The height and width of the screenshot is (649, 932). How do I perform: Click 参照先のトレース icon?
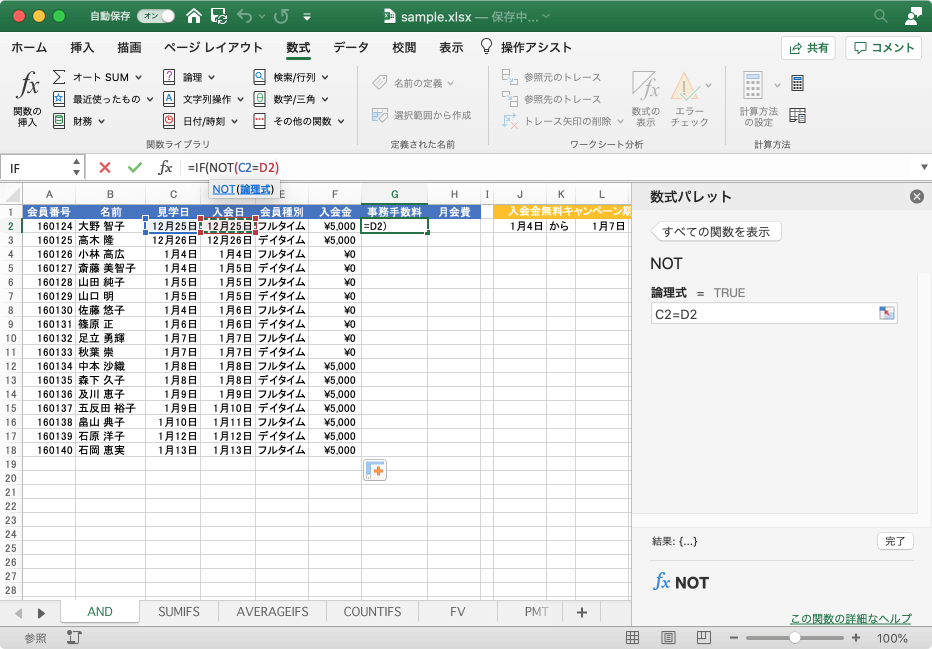(509, 99)
